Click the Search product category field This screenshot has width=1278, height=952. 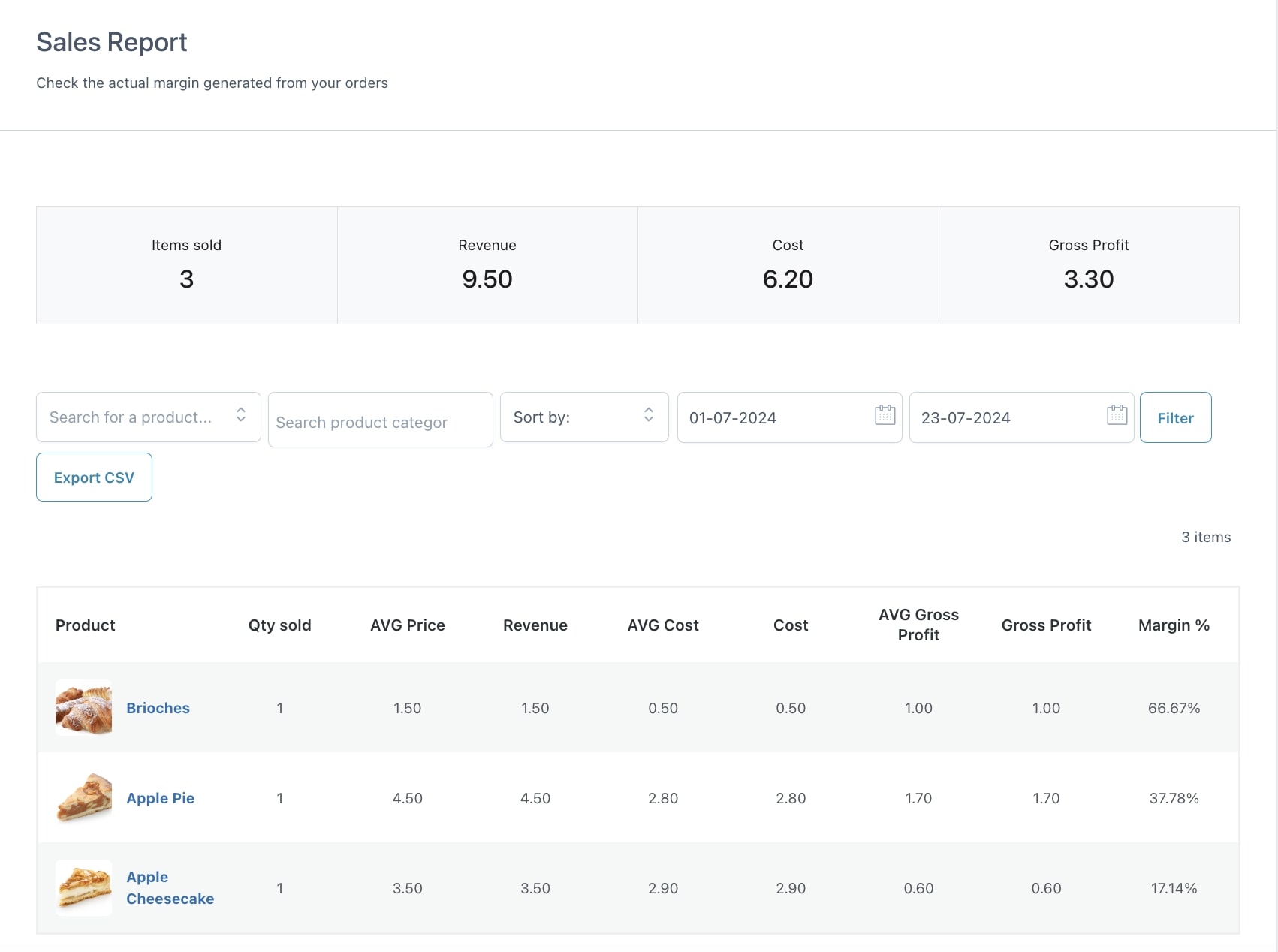tap(380, 421)
